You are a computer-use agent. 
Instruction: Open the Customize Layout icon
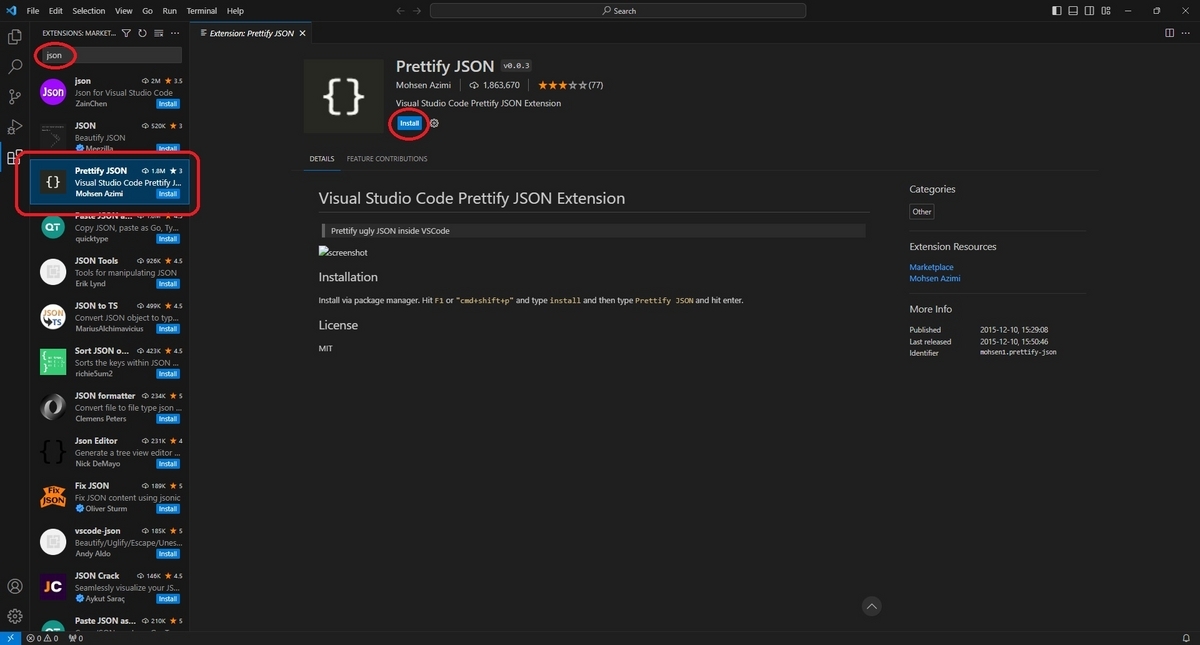[1105, 11]
